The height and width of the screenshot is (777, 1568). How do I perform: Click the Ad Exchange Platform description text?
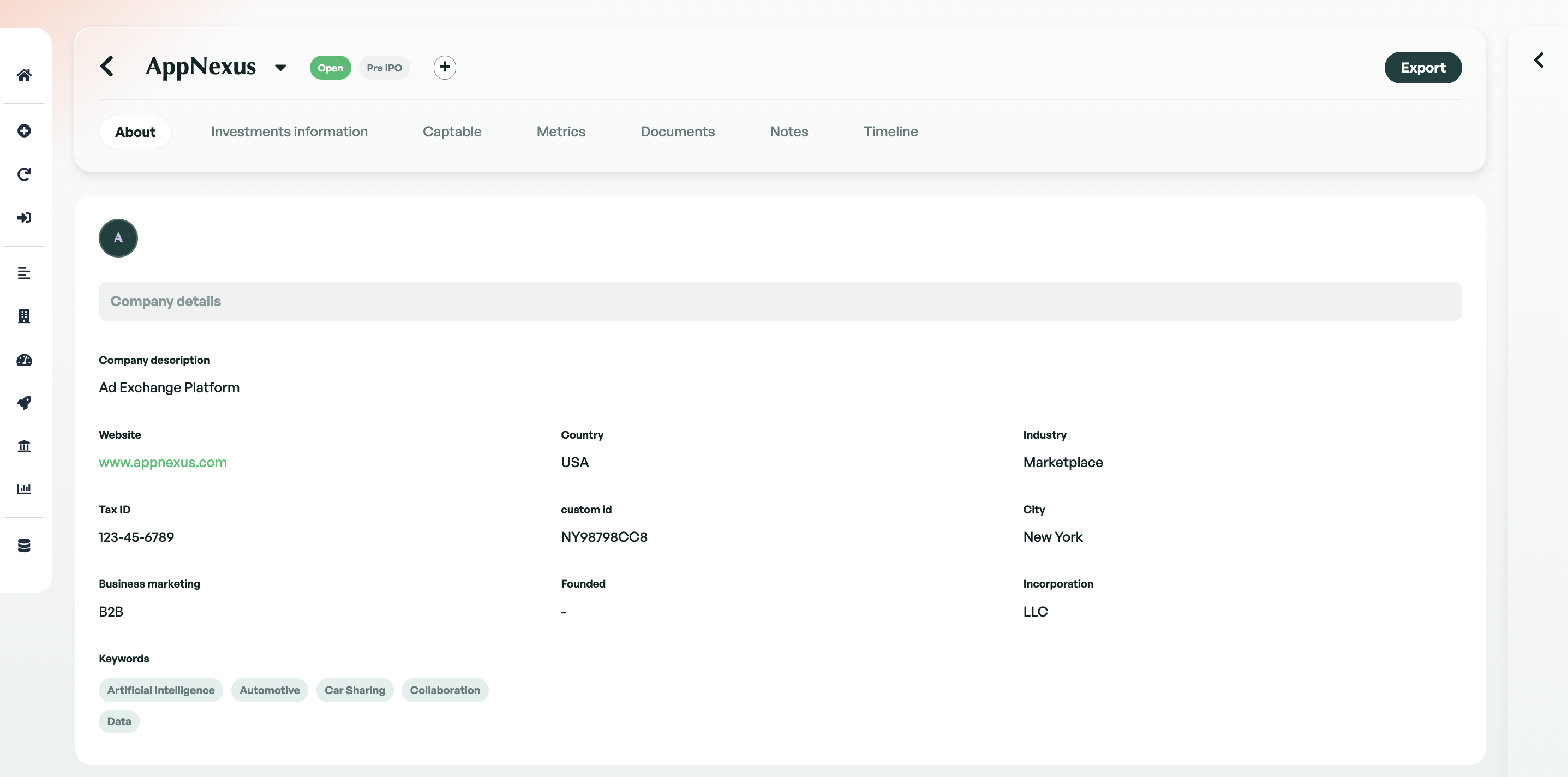click(x=169, y=387)
